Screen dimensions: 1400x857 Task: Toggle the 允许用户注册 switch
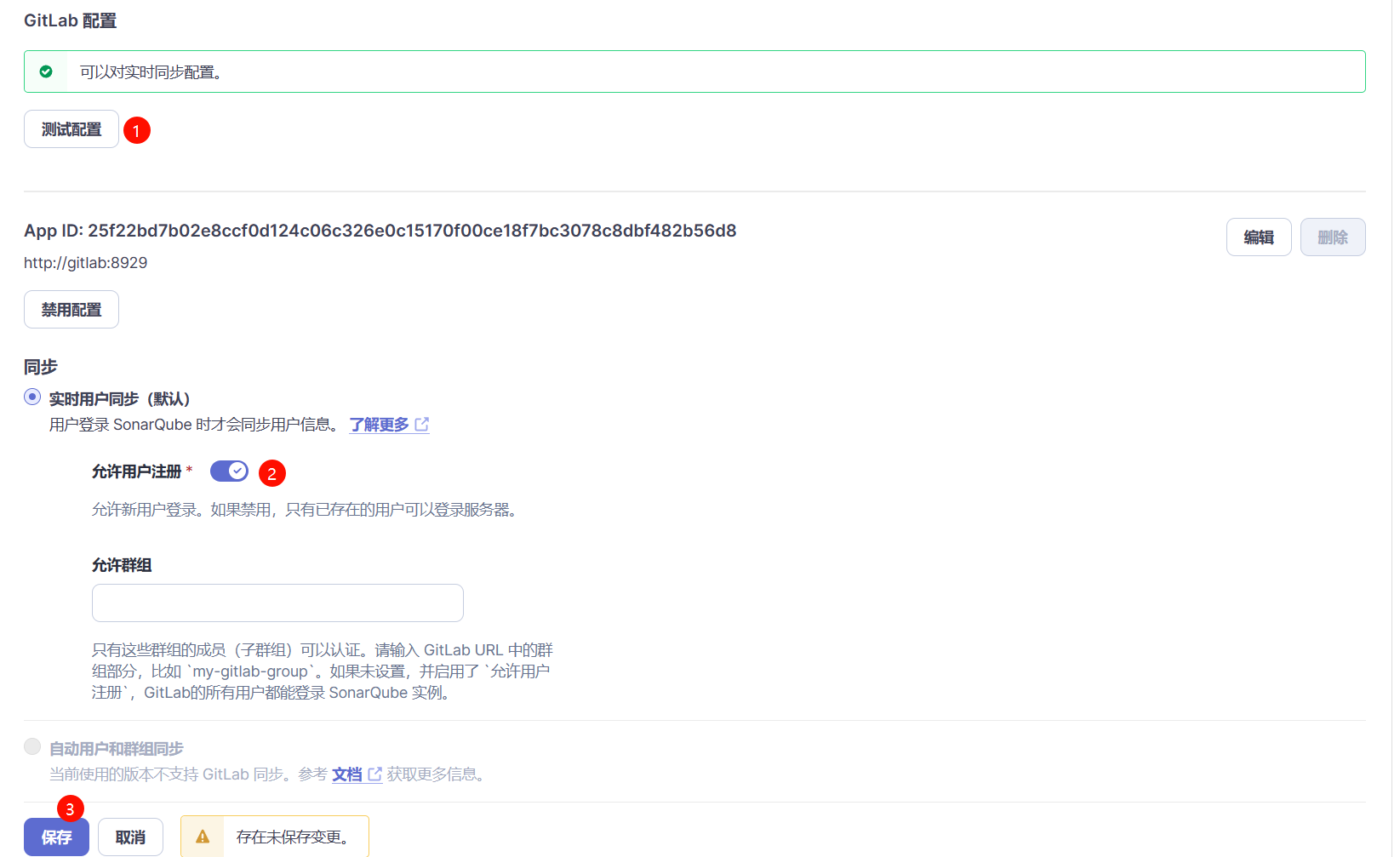[229, 471]
